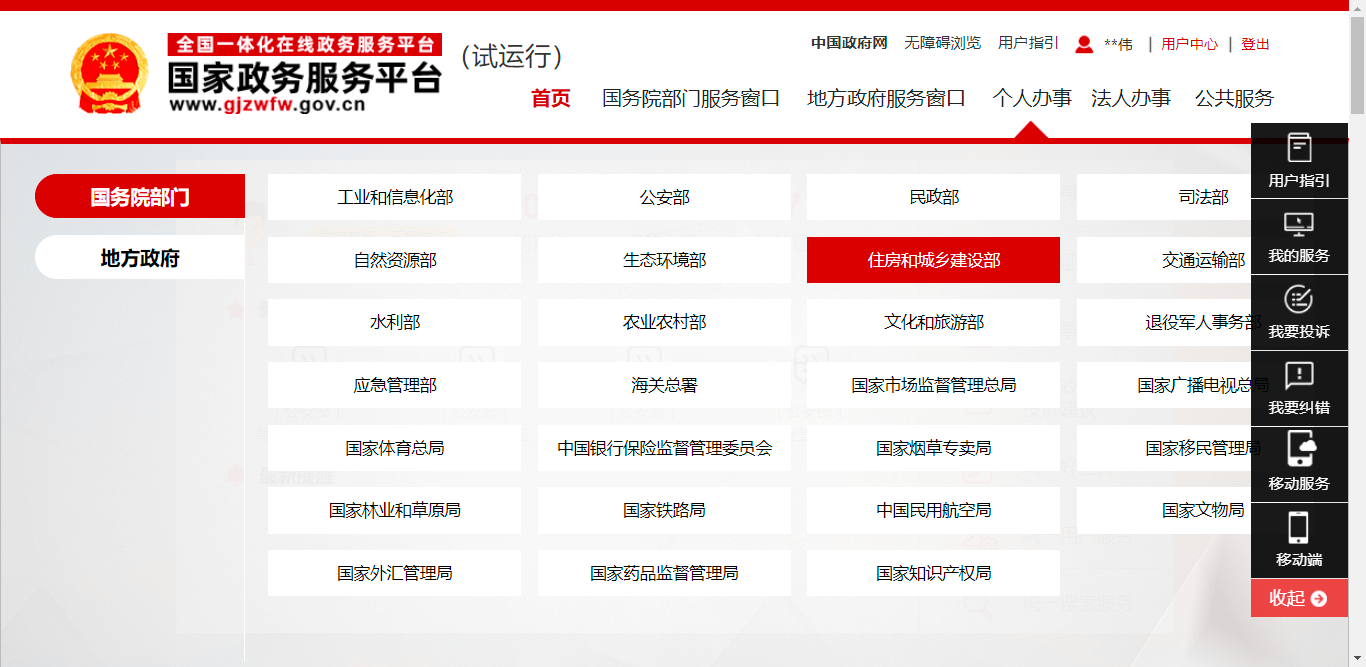
Task: Click the 移动端 phone icon
Action: (1299, 527)
